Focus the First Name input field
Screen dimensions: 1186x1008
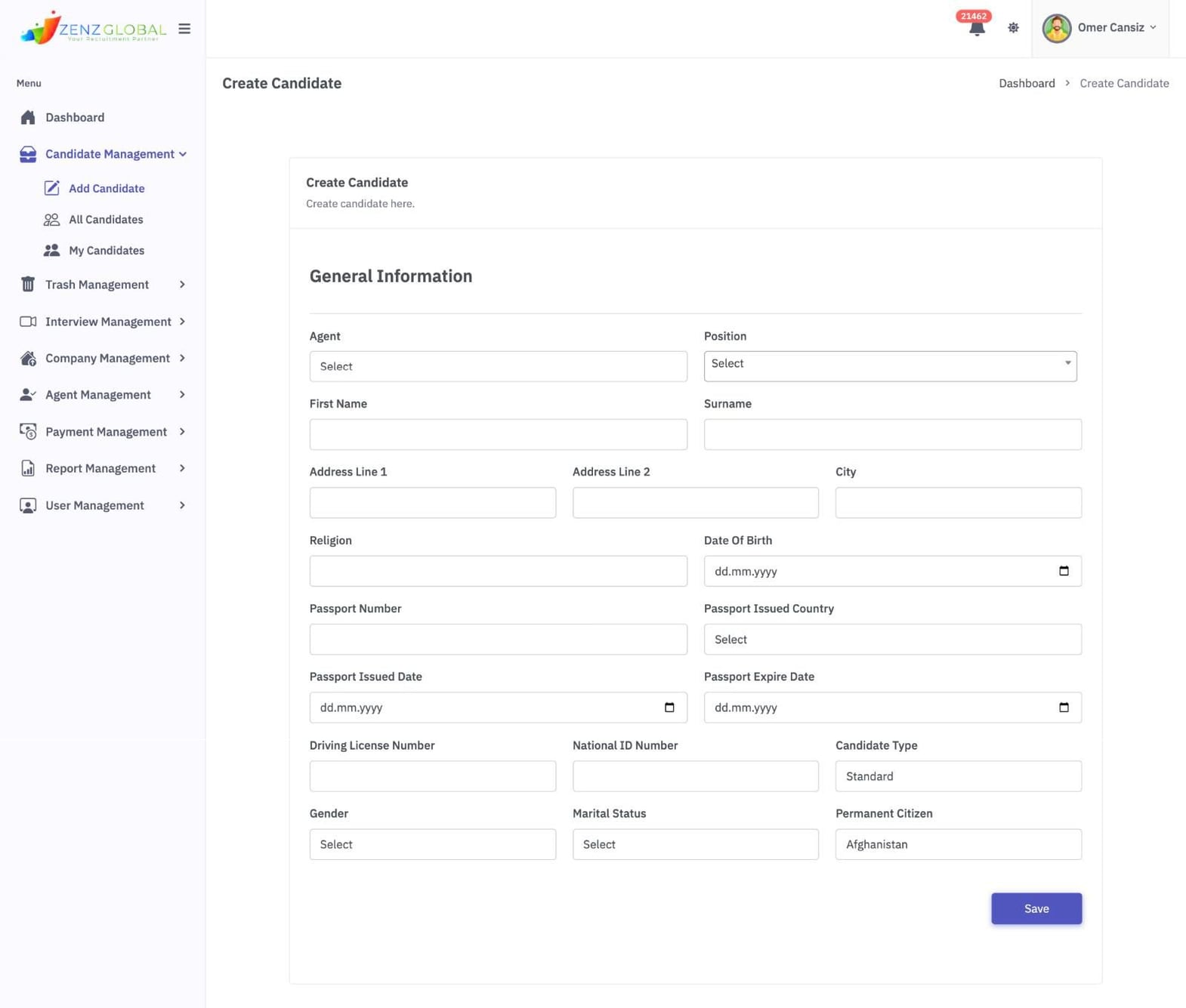pyautogui.click(x=499, y=434)
